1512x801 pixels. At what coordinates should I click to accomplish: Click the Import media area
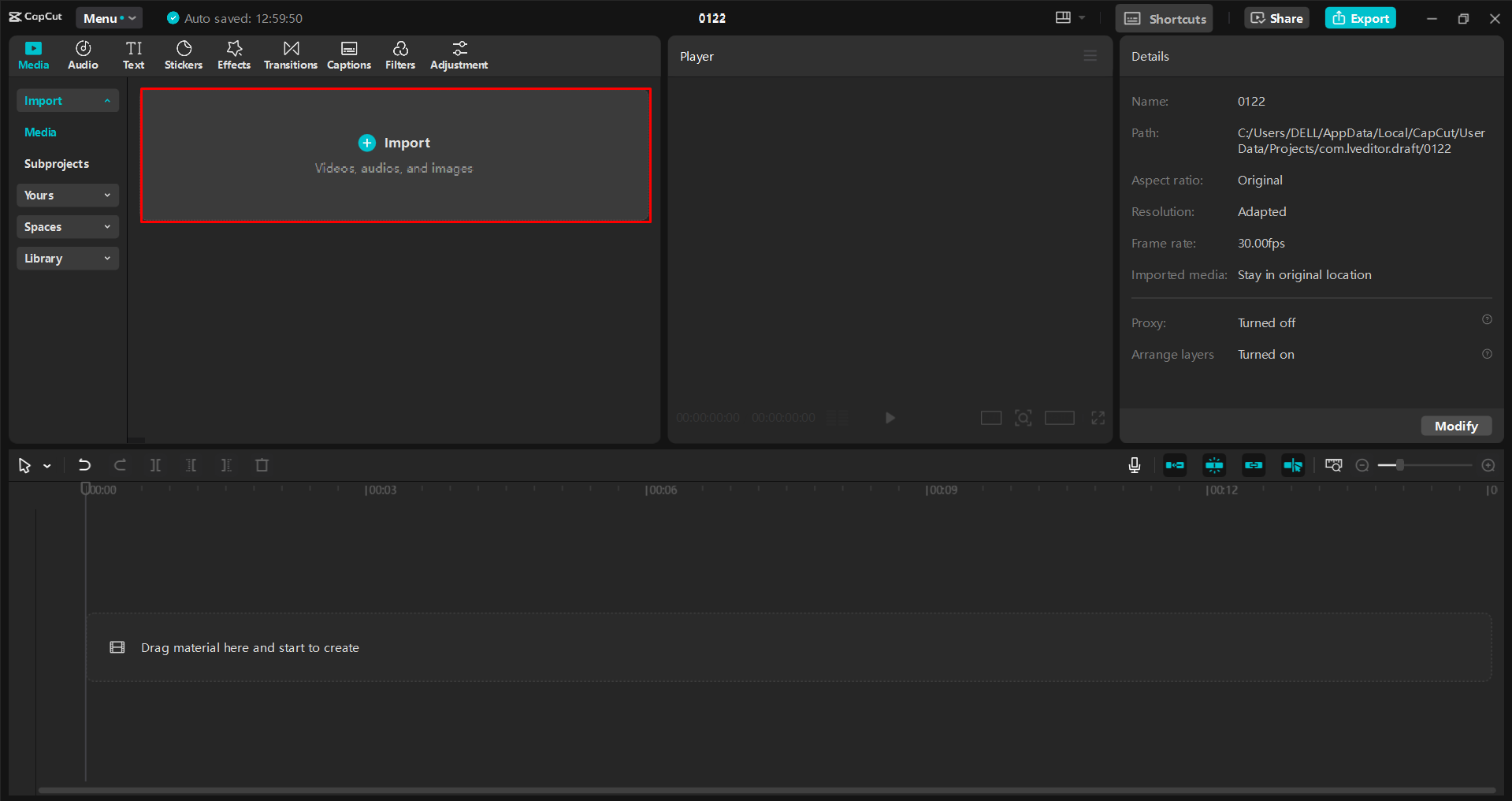click(395, 155)
